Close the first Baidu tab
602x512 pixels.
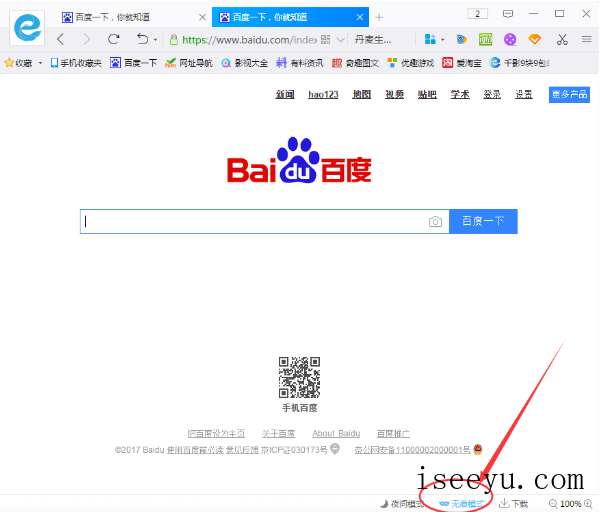(202, 17)
